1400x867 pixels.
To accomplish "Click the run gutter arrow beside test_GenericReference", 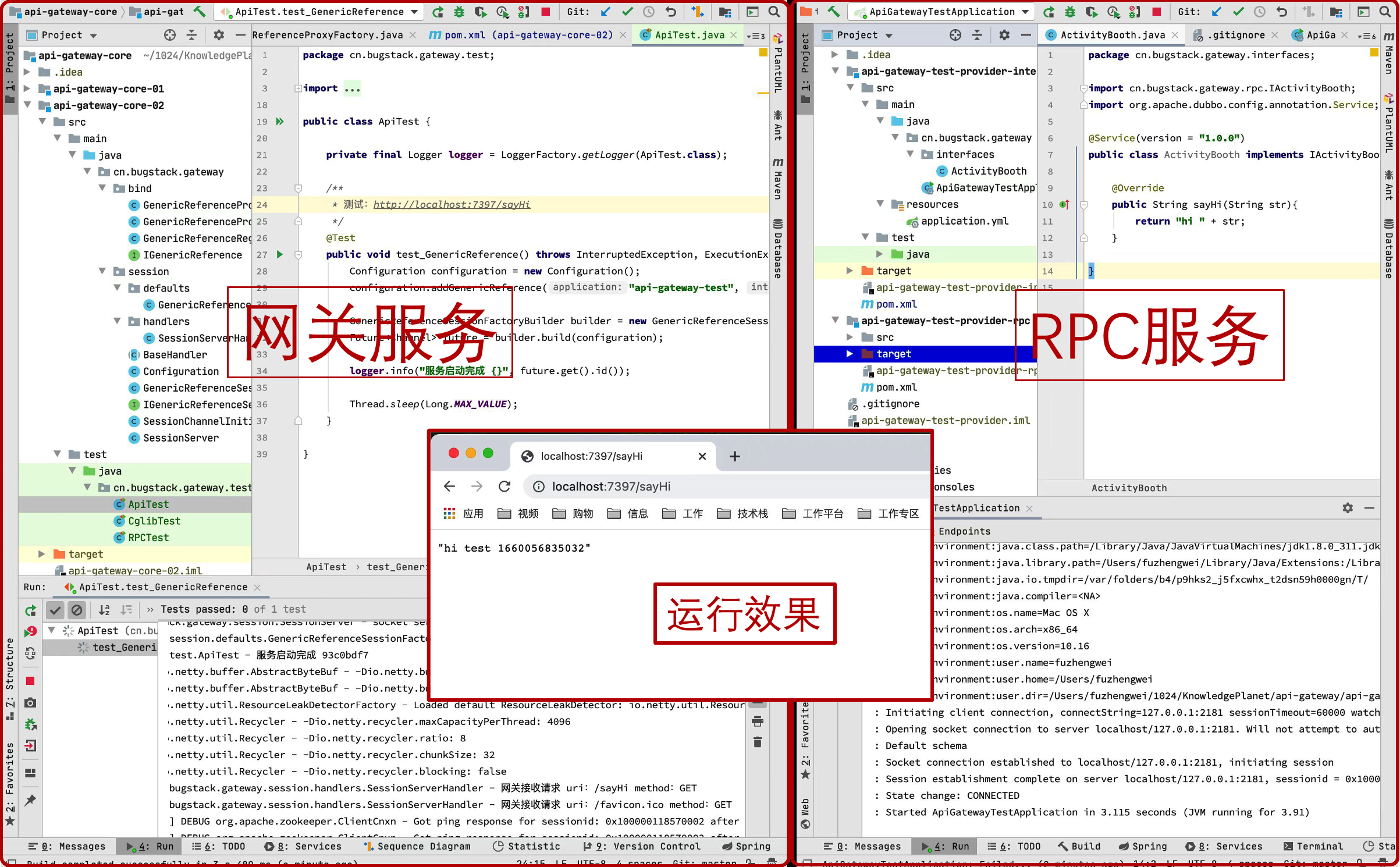I will [280, 254].
